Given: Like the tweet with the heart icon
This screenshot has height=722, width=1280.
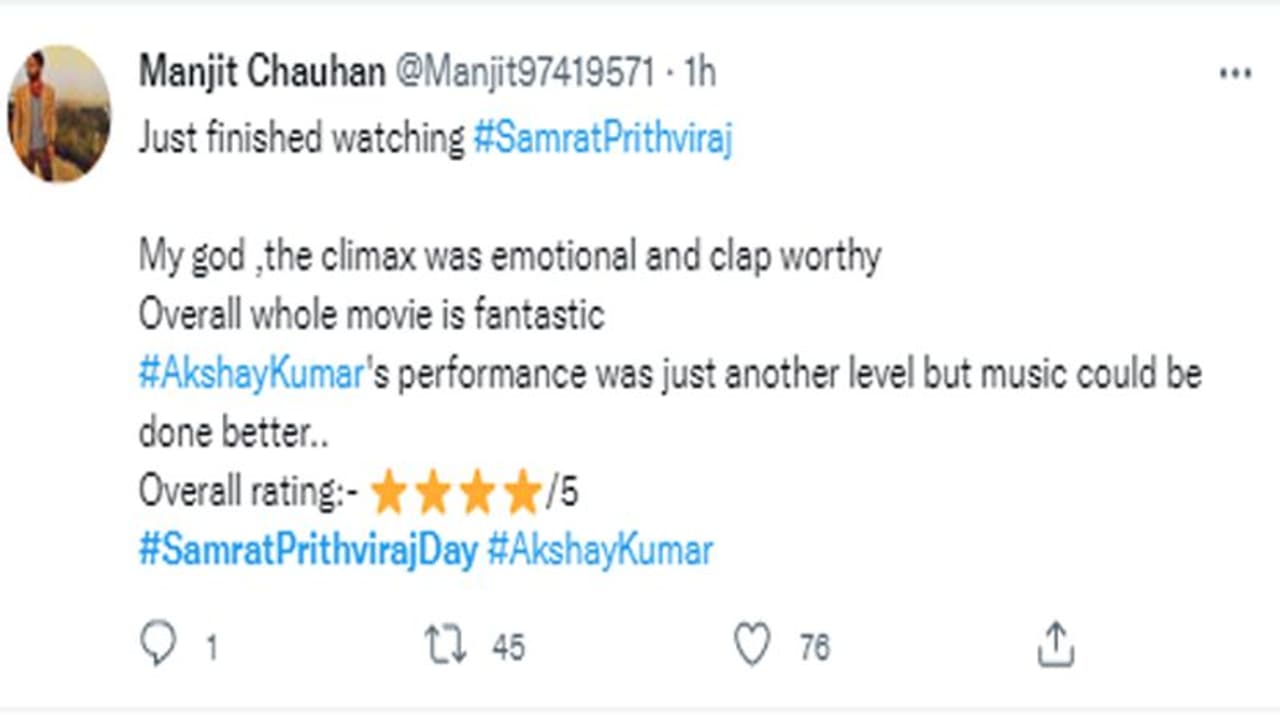Looking at the screenshot, I should pos(752,645).
